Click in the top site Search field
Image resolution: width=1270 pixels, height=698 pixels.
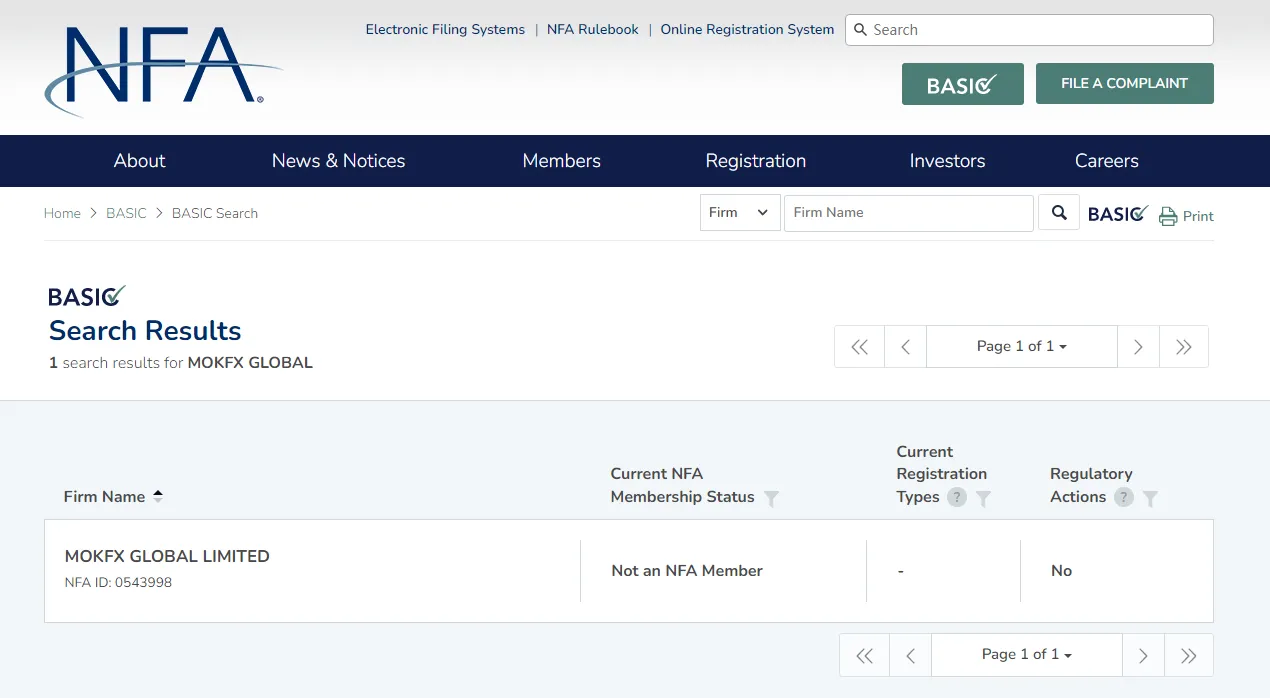pos(1029,30)
